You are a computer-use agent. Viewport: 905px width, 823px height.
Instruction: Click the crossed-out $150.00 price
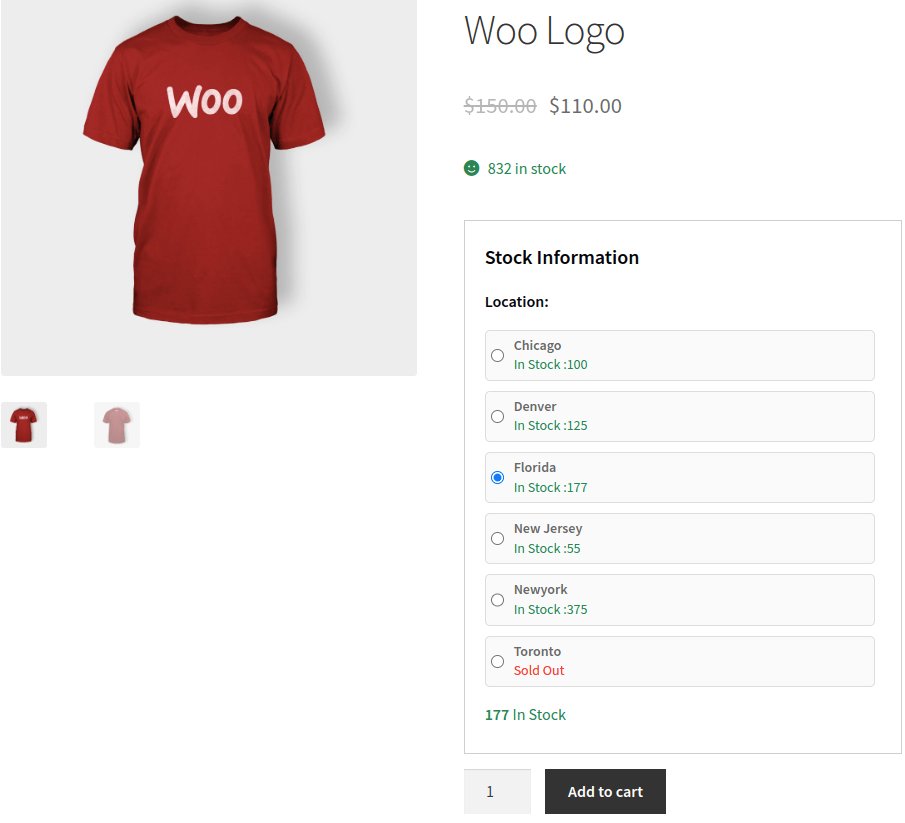[x=500, y=106]
